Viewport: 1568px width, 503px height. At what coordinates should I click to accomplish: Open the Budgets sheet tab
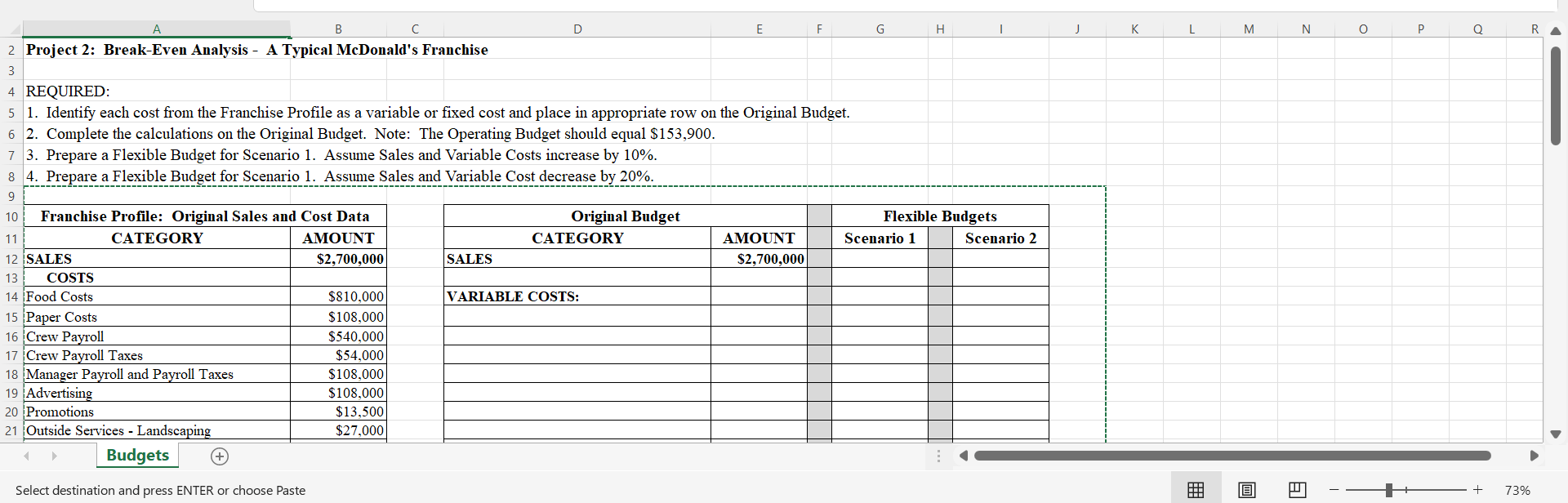click(x=137, y=455)
